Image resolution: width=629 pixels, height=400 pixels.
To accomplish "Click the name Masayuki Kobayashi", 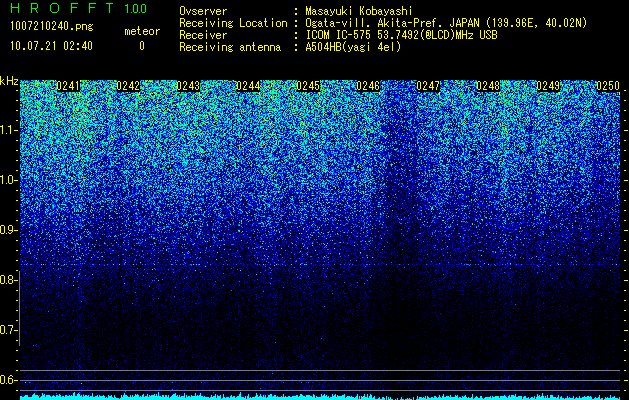I will tap(359, 11).
